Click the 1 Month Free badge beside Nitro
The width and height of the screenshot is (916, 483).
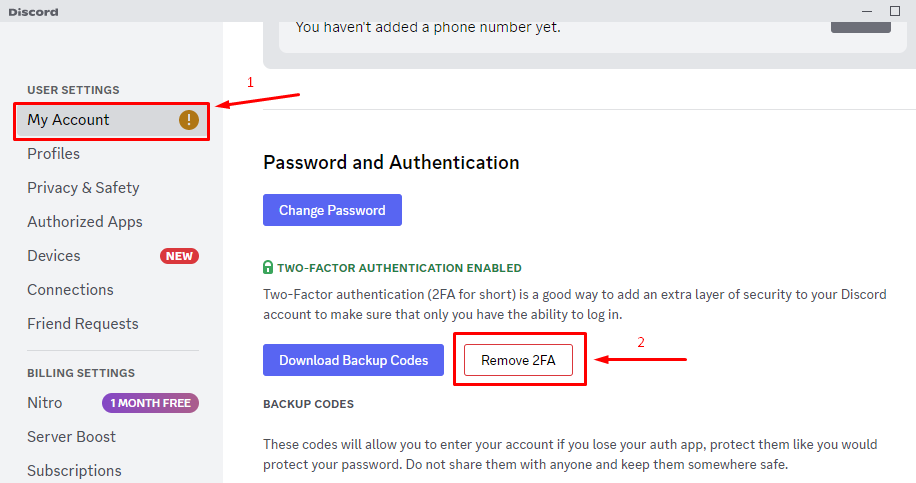[151, 403]
